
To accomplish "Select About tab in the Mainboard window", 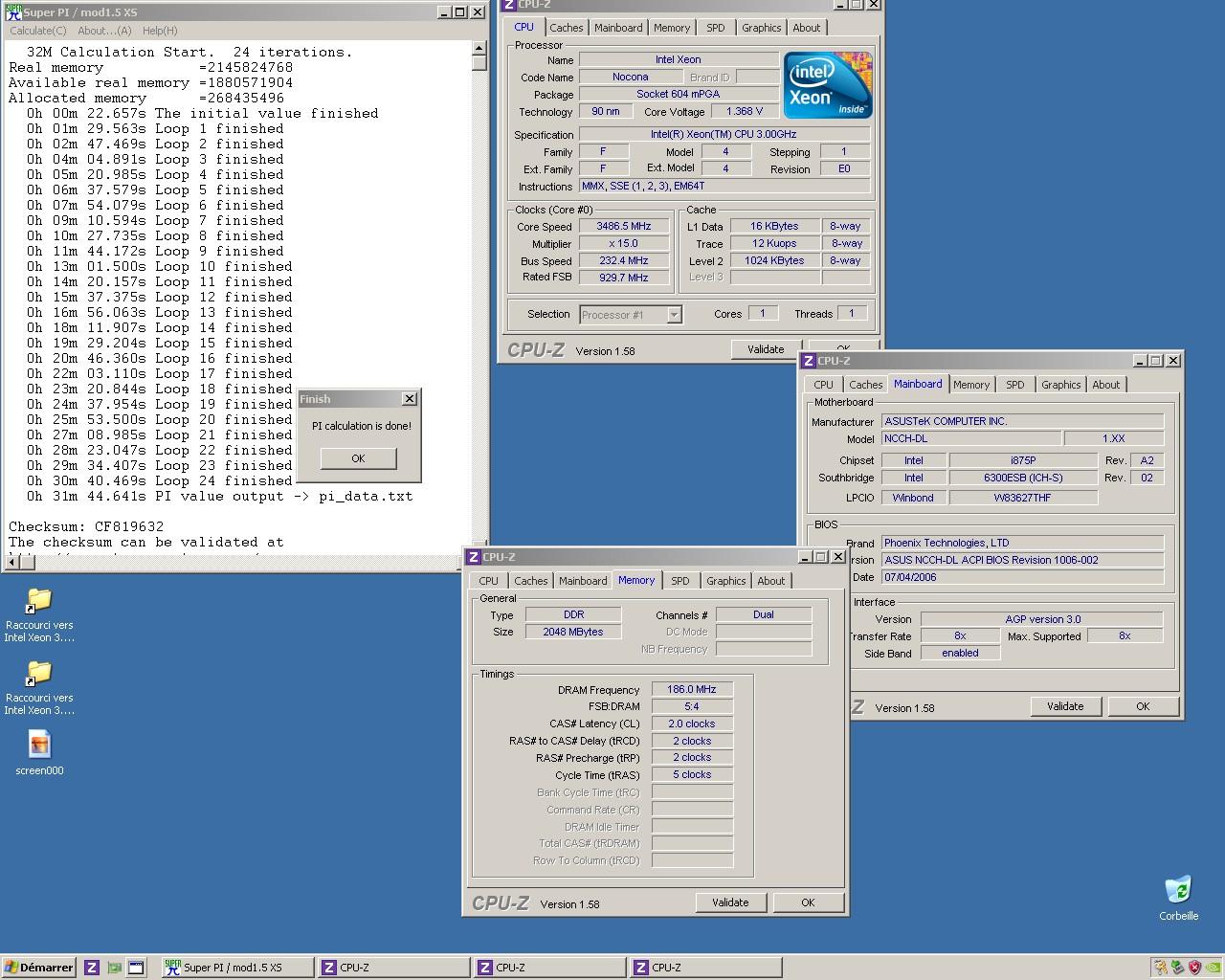I will 1106,385.
